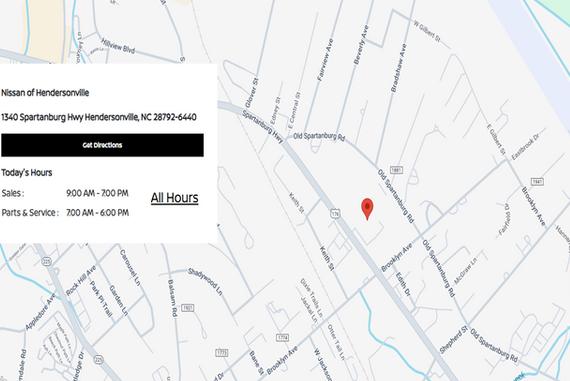
Task: Click the US 176 highway shield icon
Action: pyautogui.click(x=335, y=213)
